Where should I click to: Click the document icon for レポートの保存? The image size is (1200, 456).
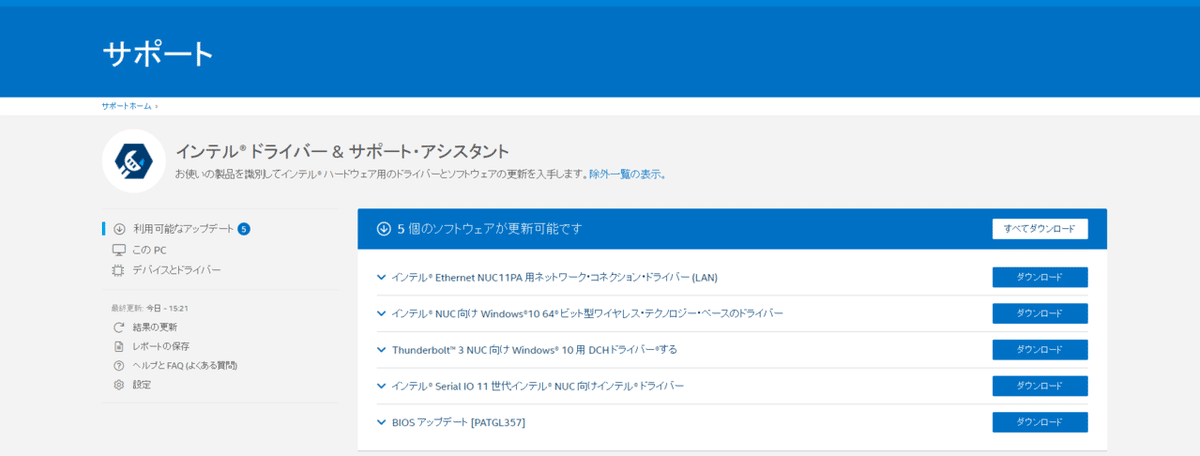tap(119, 346)
